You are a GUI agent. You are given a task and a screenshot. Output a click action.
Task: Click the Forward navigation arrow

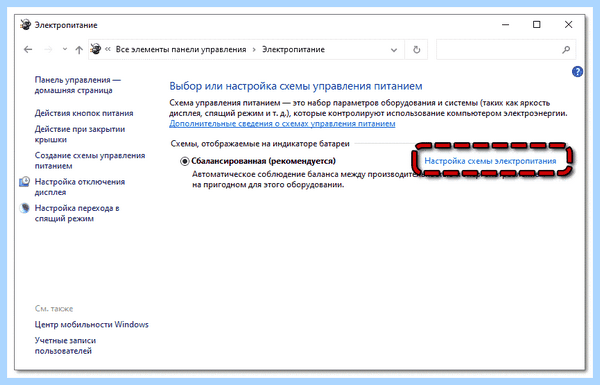pyautogui.click(x=48, y=49)
